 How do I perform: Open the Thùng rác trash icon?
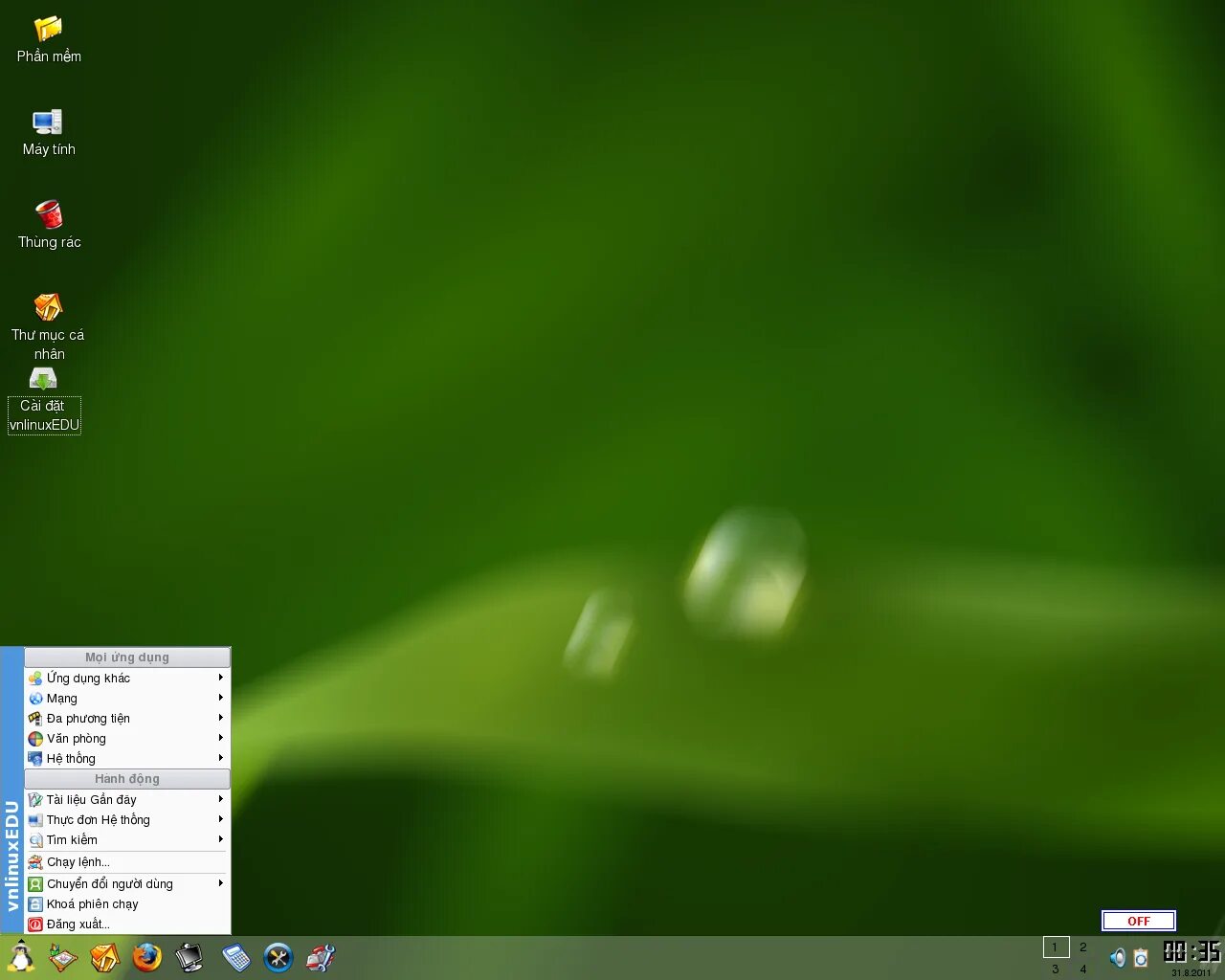pos(49,214)
